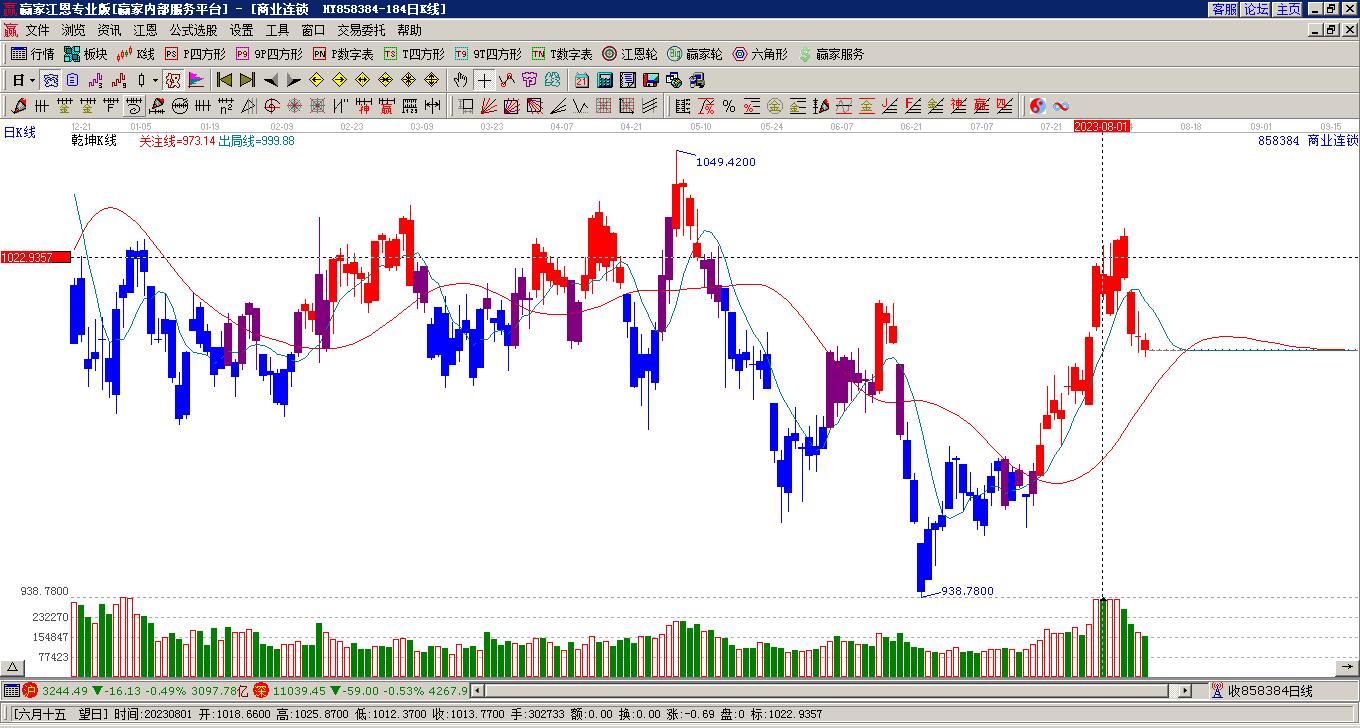Open the 资讯 menu

tap(109, 30)
